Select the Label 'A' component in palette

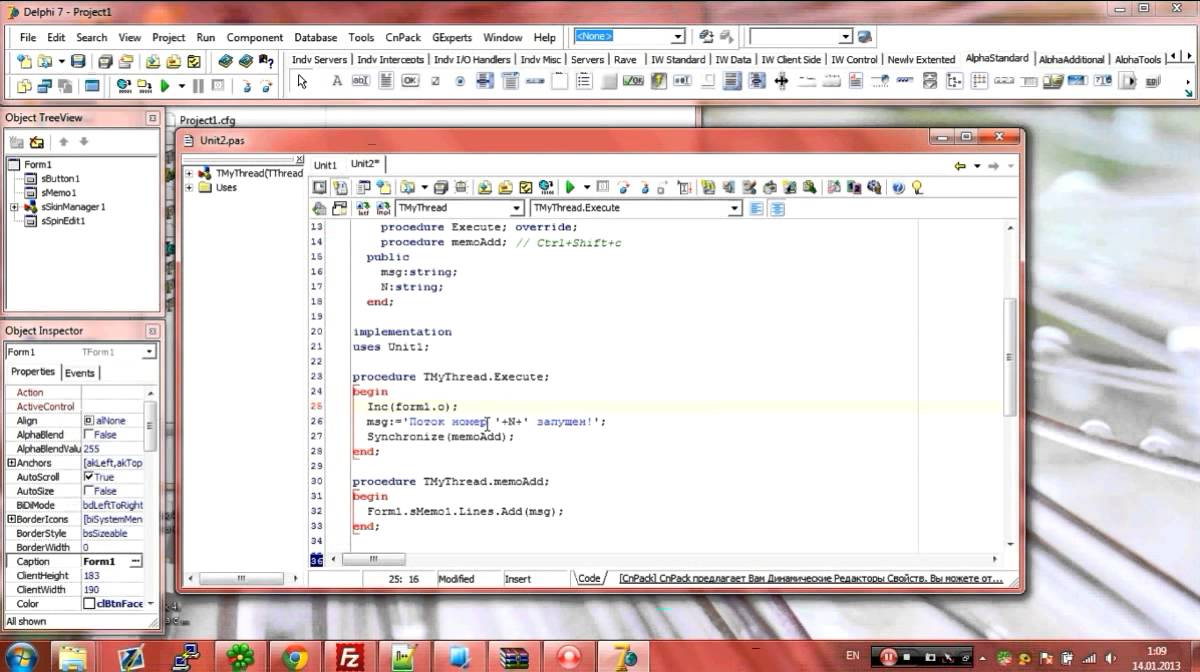tap(337, 81)
